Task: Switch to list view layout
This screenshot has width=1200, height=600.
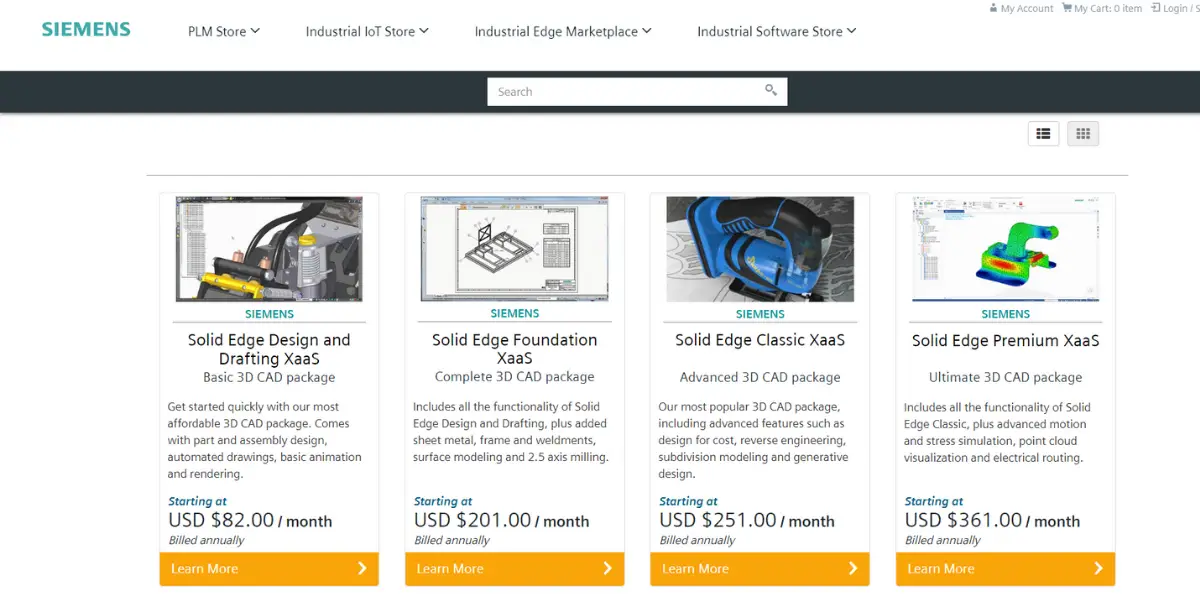Action: 1043,133
